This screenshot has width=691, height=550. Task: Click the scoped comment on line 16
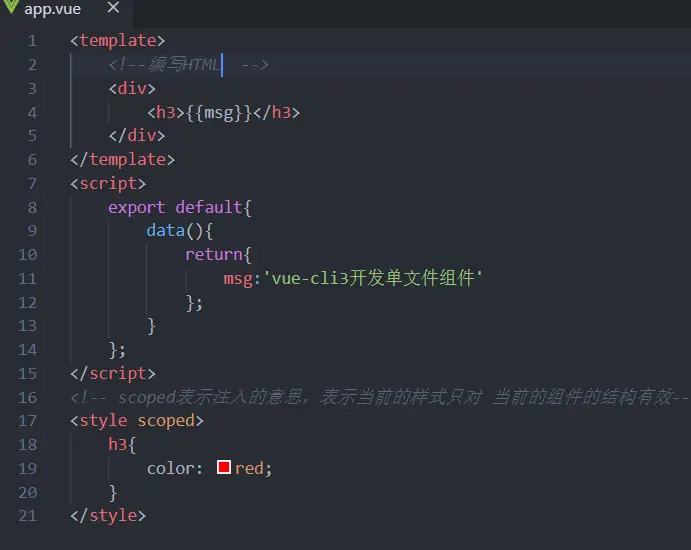tap(379, 398)
